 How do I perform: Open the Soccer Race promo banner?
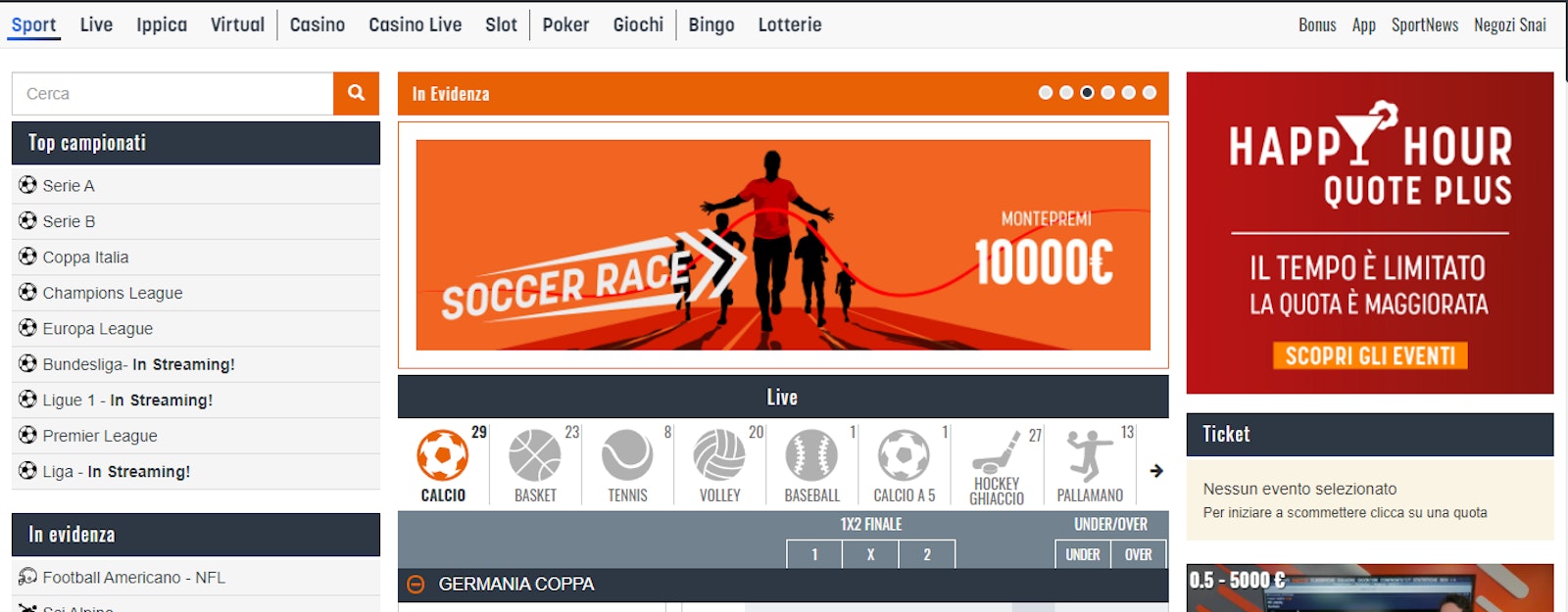(x=783, y=245)
